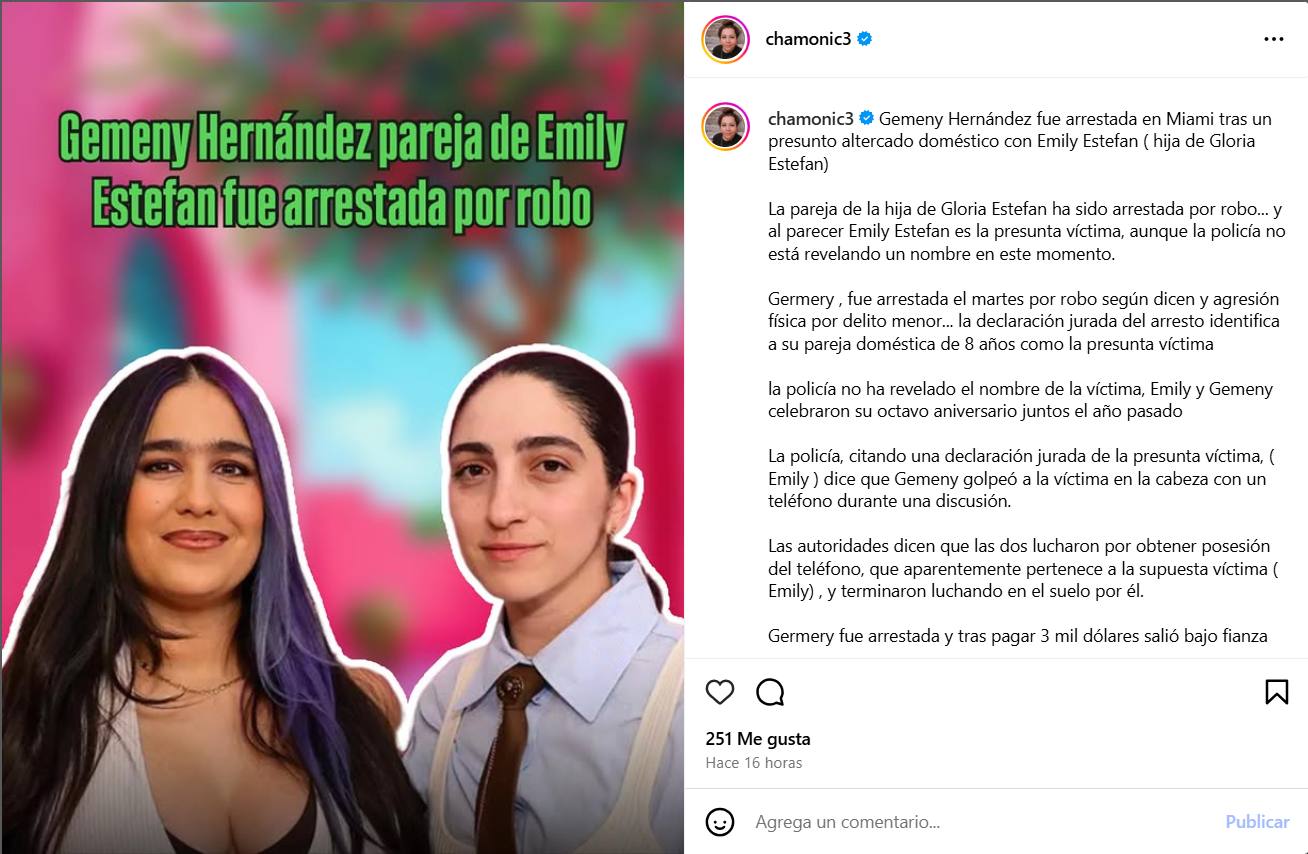Click the green headline text on the image
This screenshot has width=1308, height=854.
click(x=341, y=173)
